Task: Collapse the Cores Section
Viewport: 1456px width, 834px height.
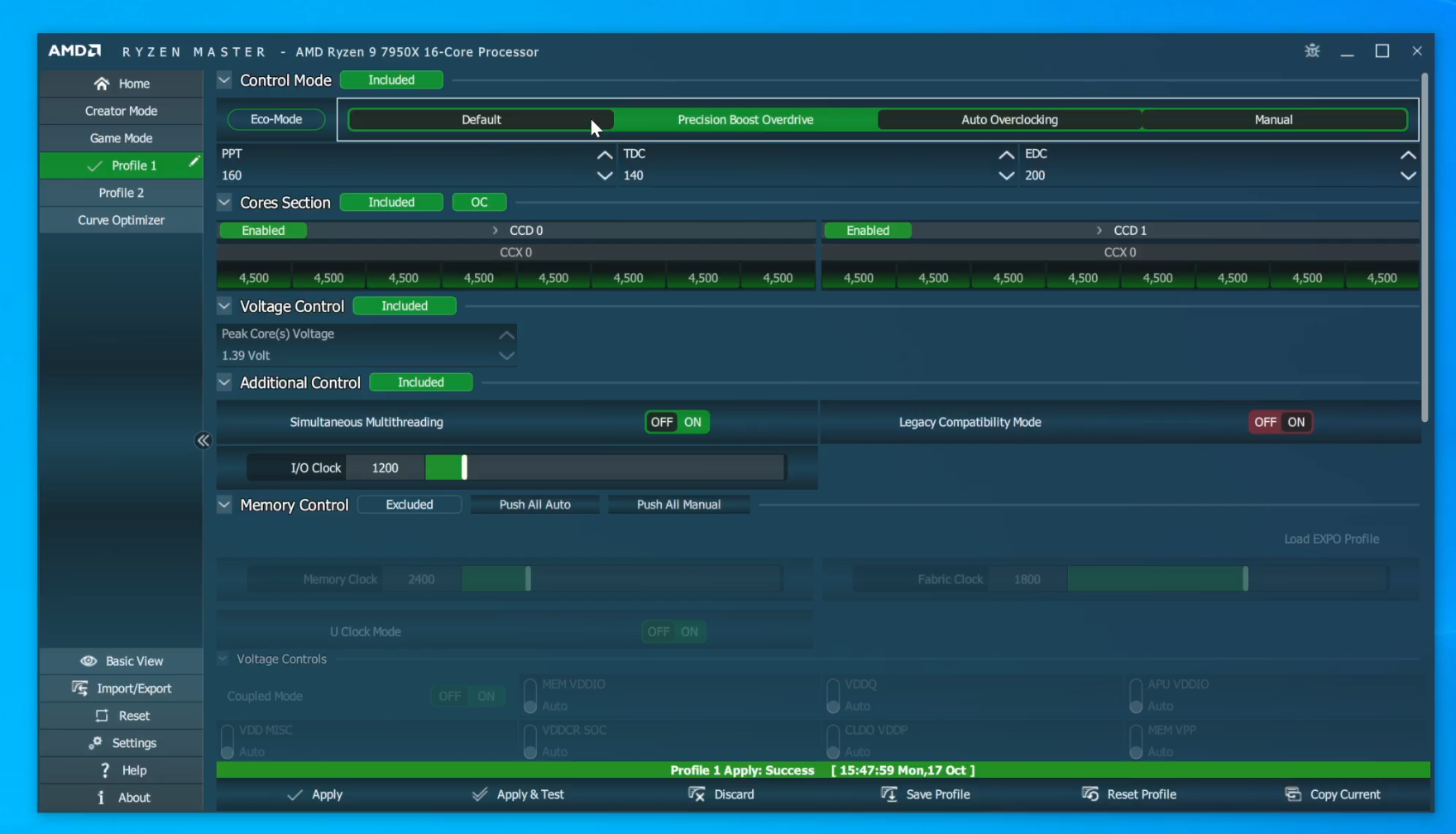Action: (x=224, y=203)
